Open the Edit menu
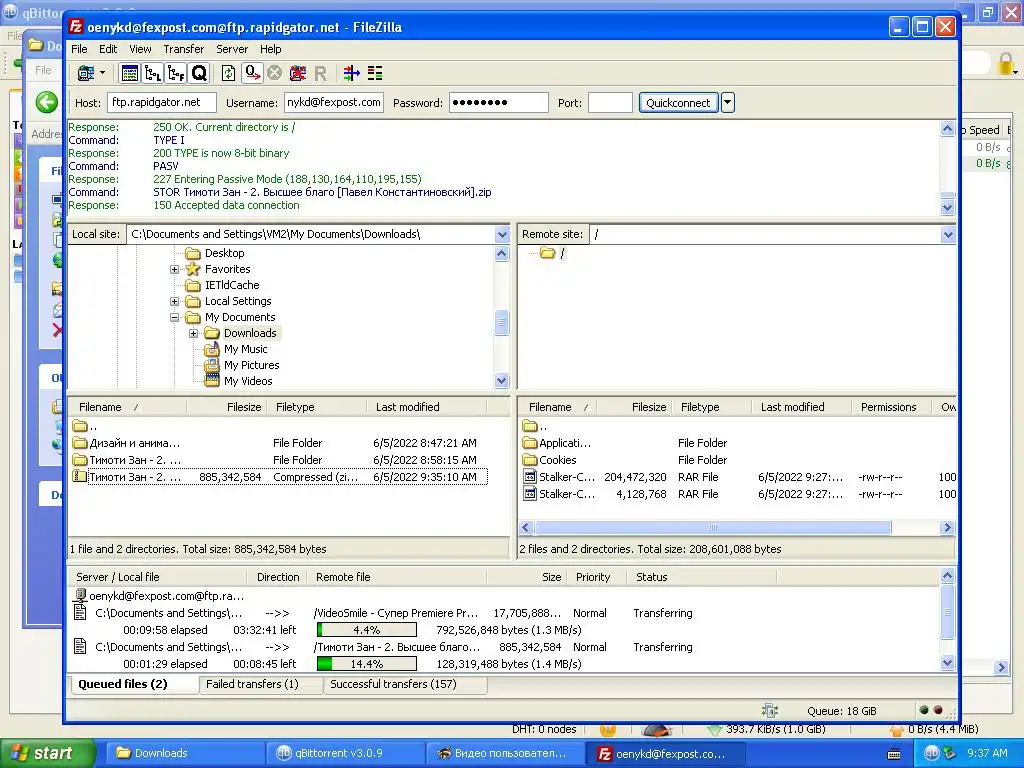 (108, 49)
